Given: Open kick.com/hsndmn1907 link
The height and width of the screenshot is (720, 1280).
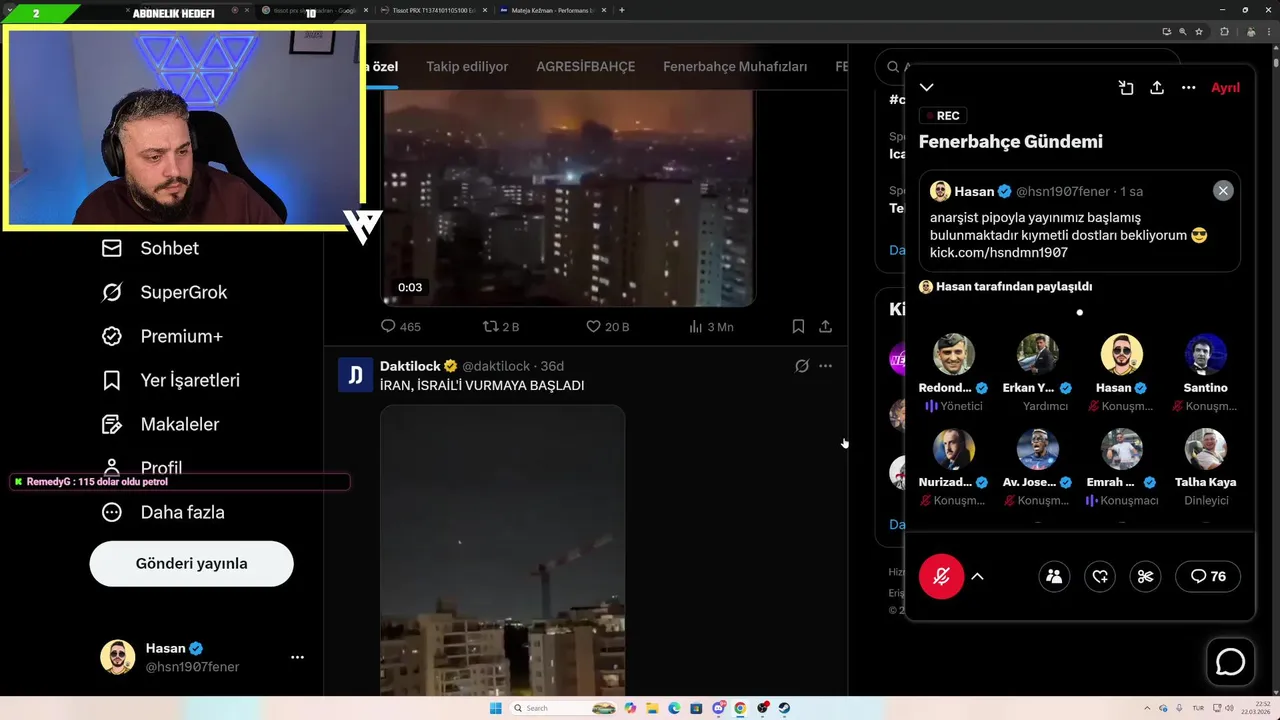Looking at the screenshot, I should [x=998, y=253].
